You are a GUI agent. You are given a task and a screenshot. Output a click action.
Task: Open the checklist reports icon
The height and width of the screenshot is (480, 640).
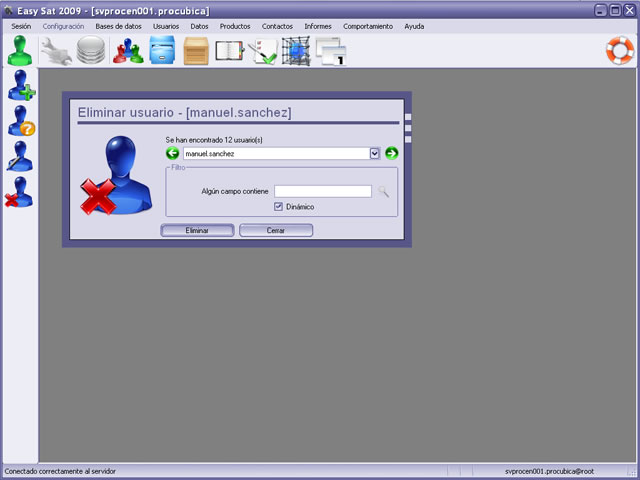262,51
